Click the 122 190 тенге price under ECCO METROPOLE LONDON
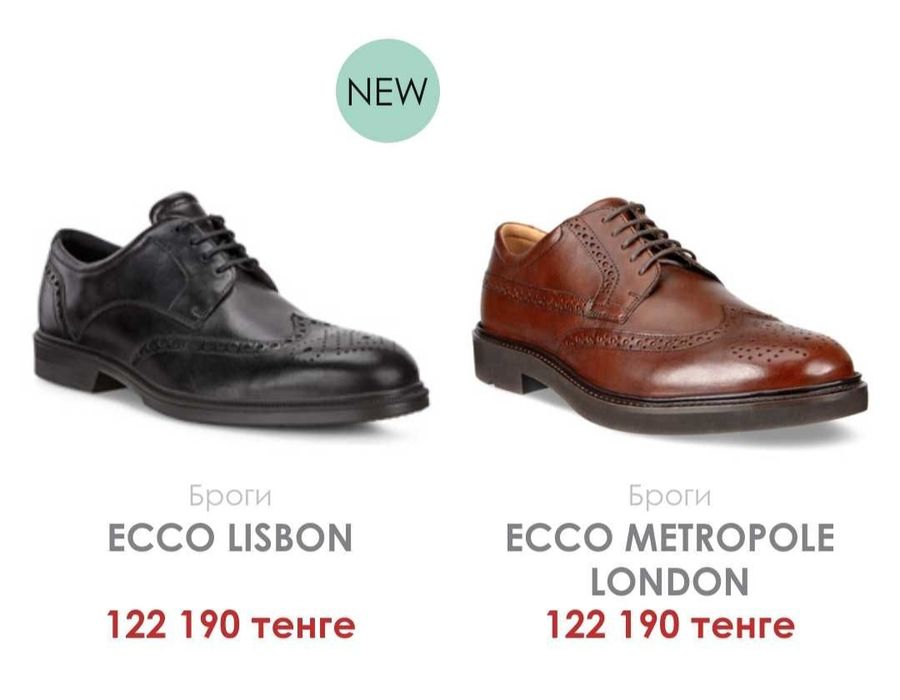 pyautogui.click(x=670, y=624)
